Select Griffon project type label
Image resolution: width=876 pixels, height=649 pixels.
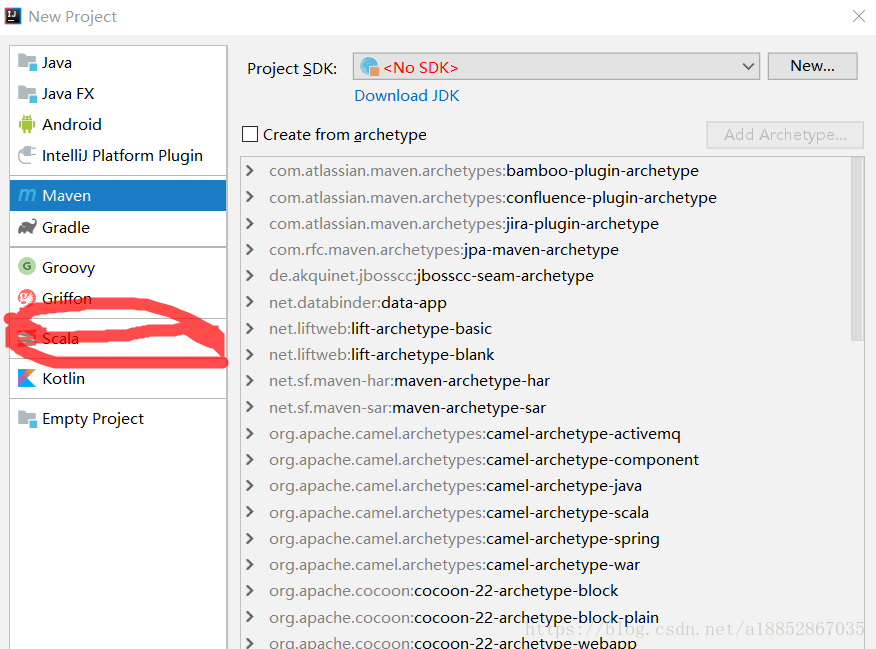(x=67, y=298)
